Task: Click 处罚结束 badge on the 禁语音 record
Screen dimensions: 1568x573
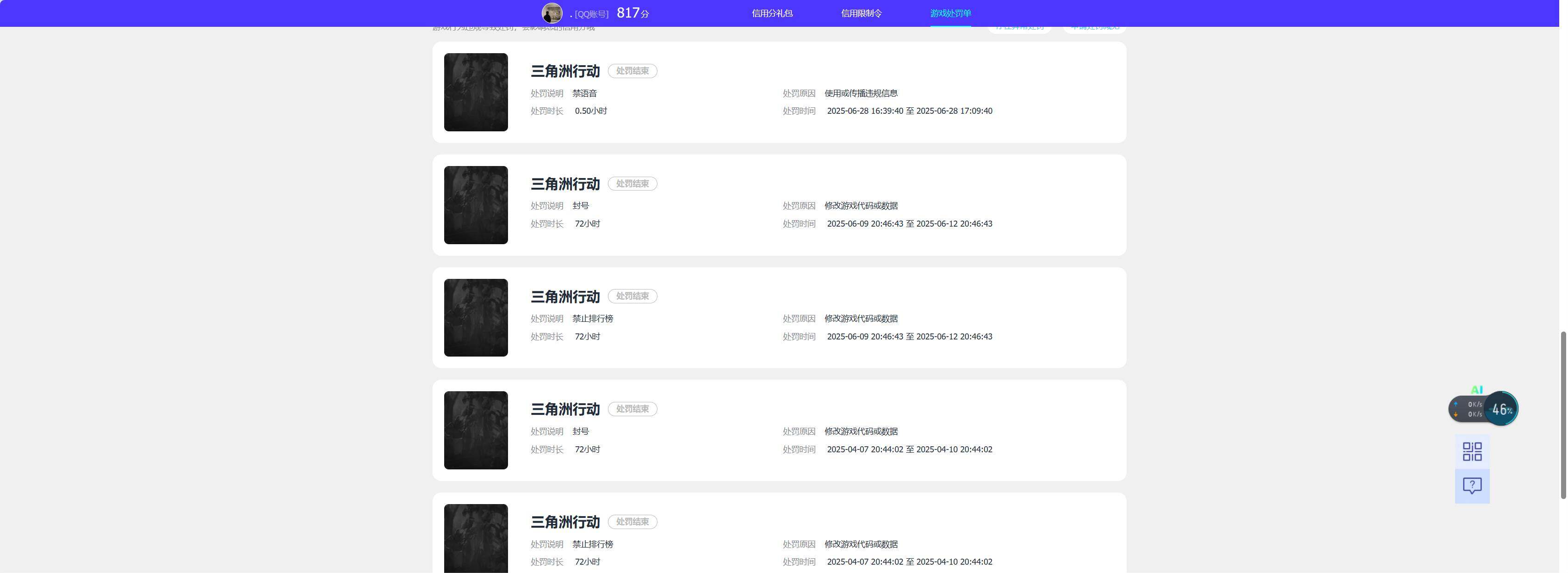Action: tap(632, 71)
